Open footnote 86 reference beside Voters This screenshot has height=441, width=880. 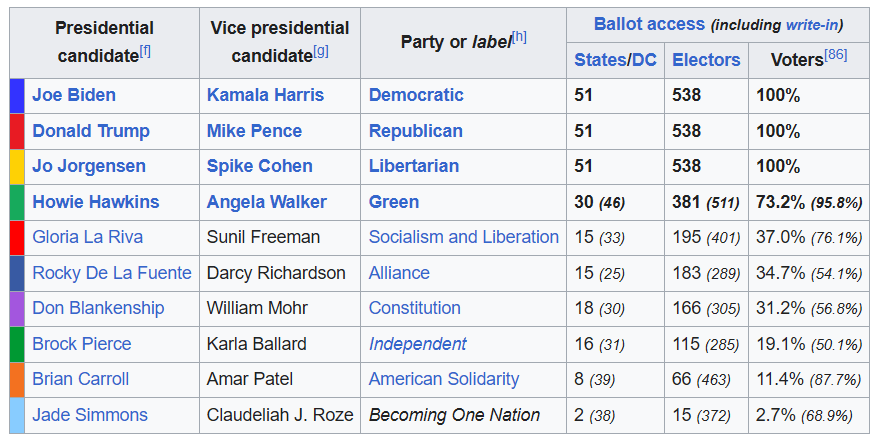837,55
